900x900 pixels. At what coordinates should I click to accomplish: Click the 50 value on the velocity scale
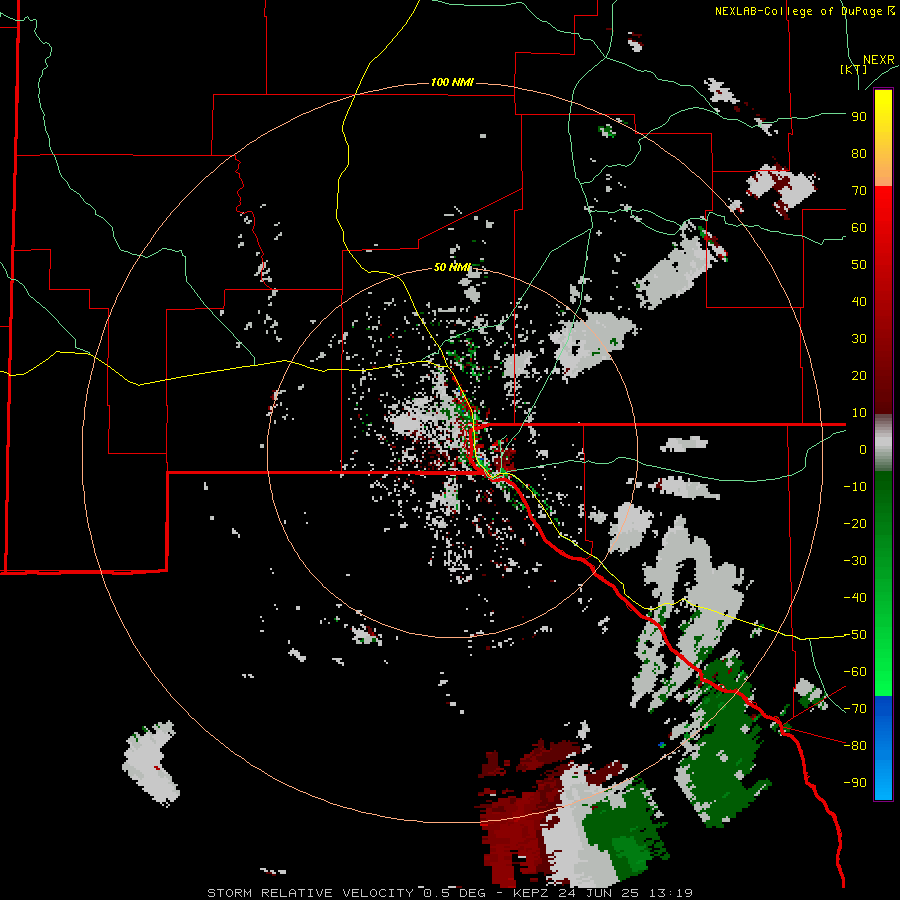point(859,265)
